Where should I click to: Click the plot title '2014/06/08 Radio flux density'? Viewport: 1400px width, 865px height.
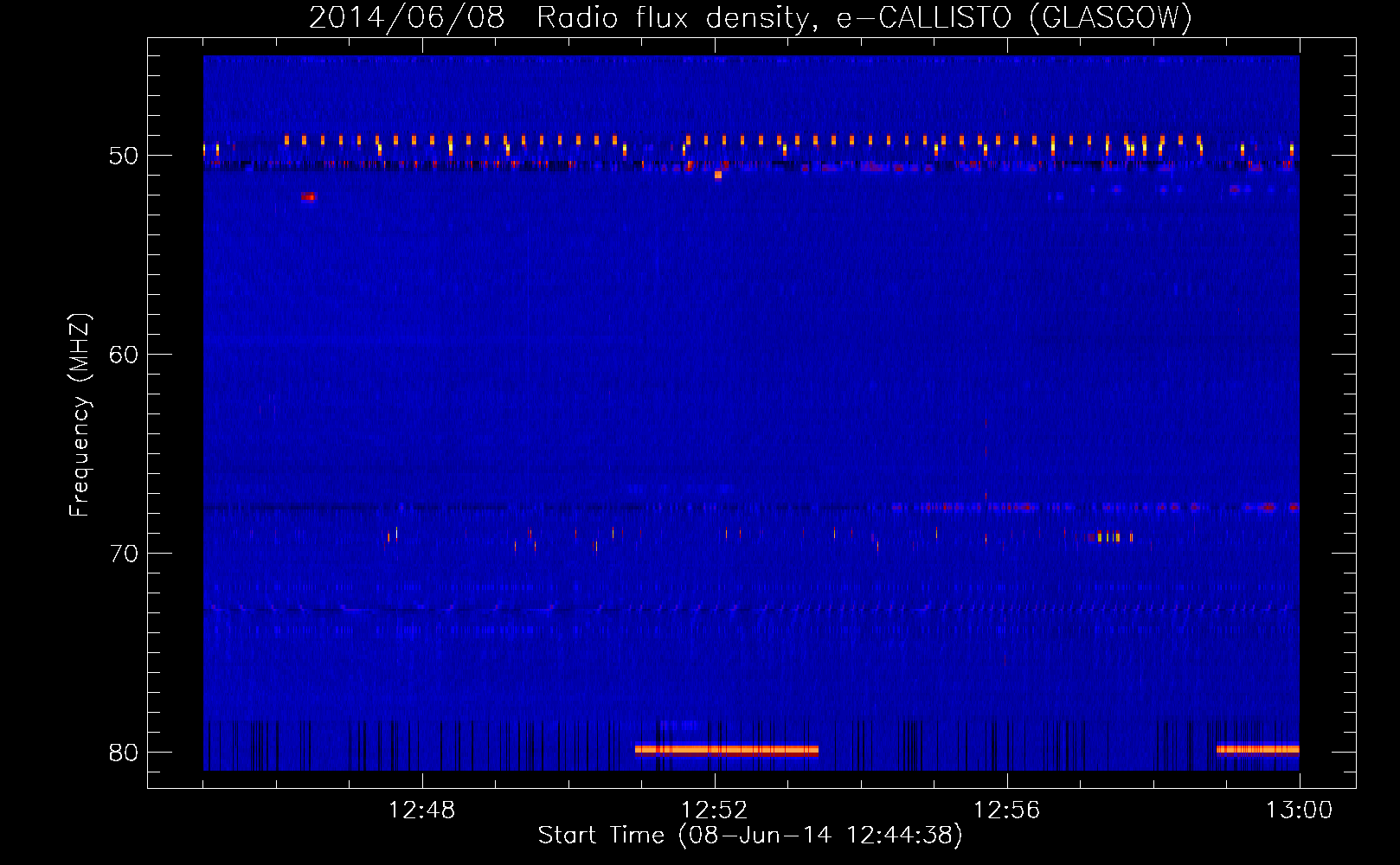562,17
